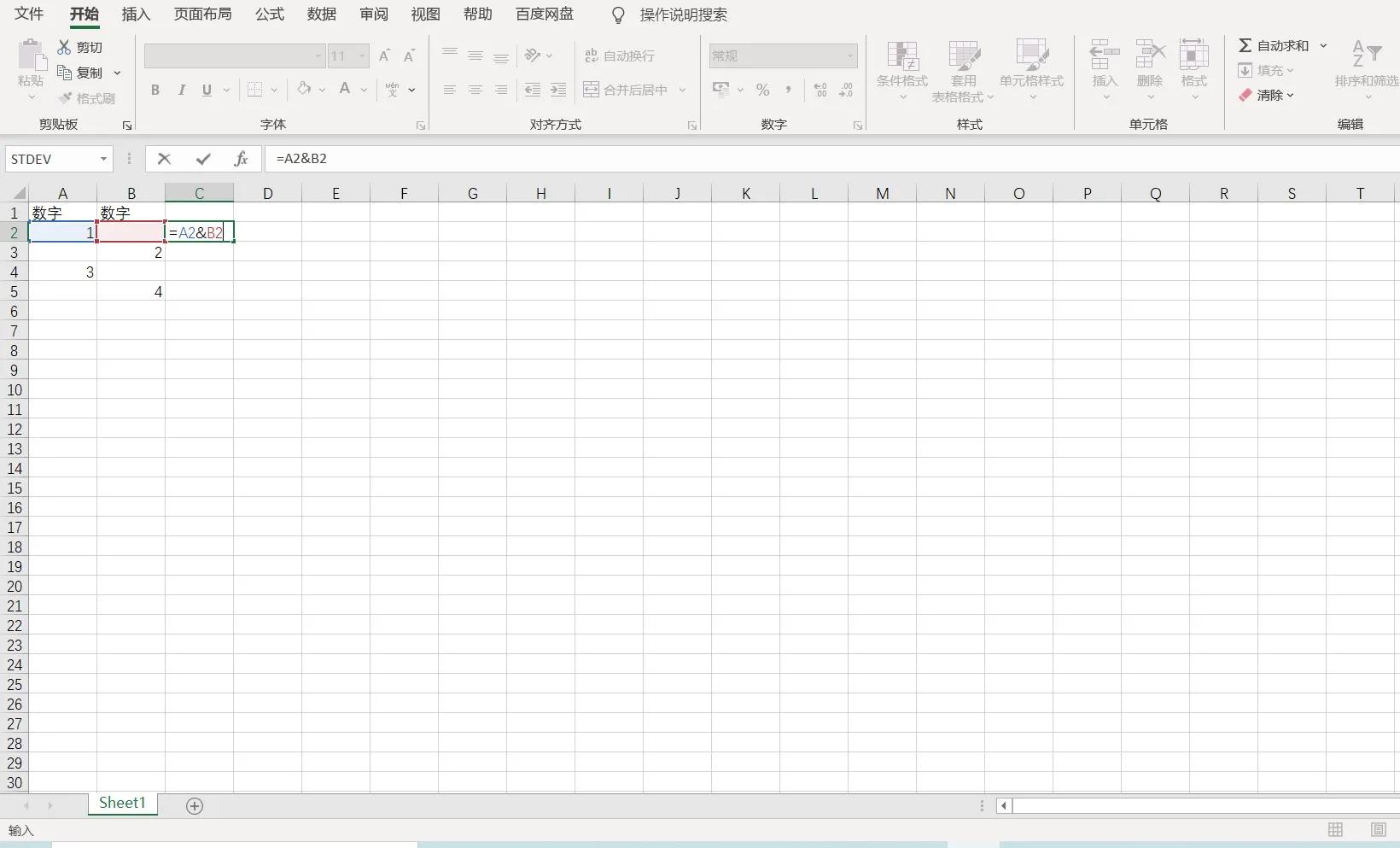Image resolution: width=1400 pixels, height=848 pixels.
Task: Expand 自动求和 AutoSum options arrow
Action: coord(1323,45)
